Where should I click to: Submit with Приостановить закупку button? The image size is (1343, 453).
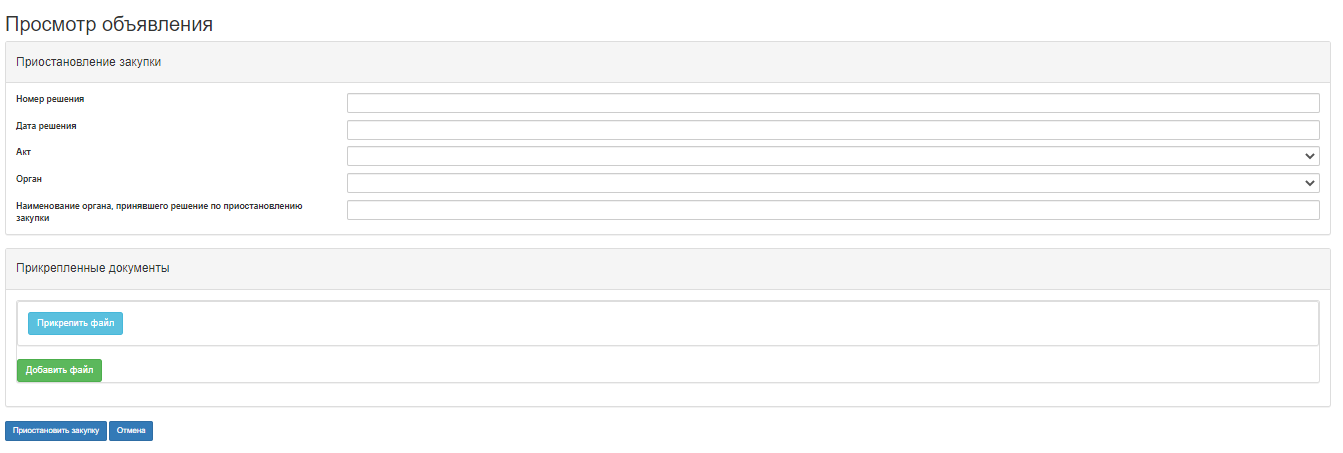pos(56,431)
